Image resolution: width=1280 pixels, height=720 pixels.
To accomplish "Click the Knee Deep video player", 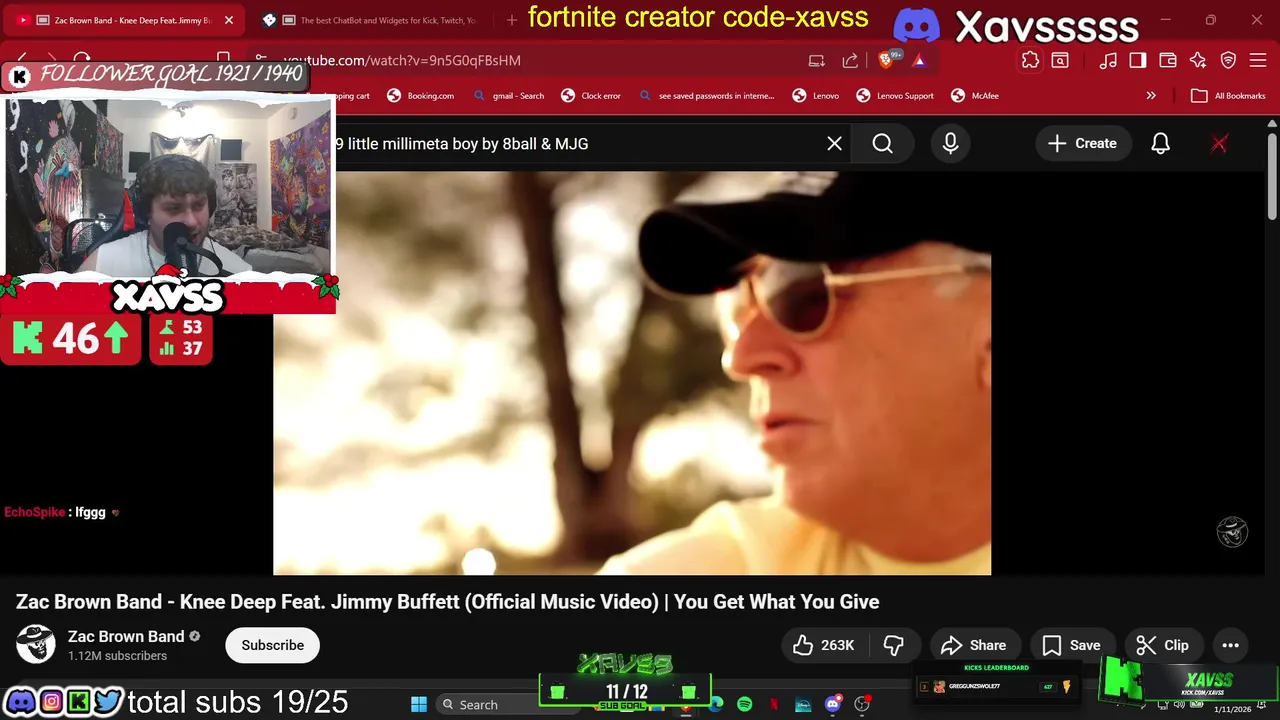I will click(x=632, y=373).
